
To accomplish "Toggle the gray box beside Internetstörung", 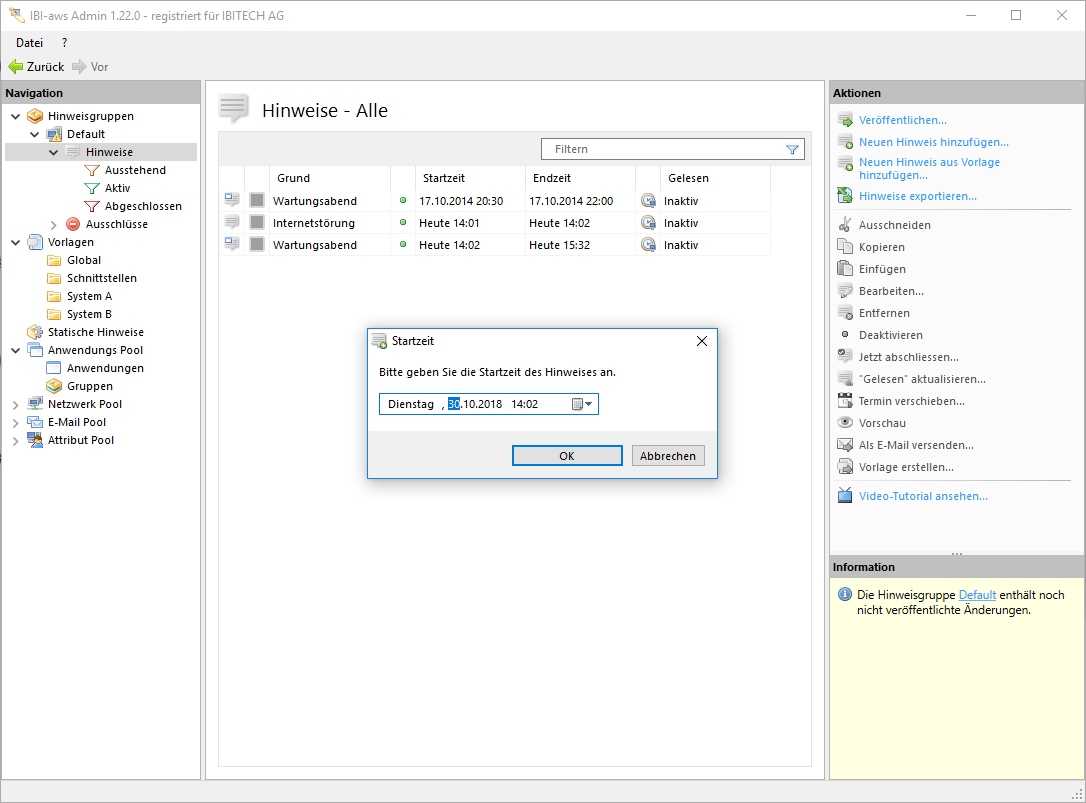I will click(257, 223).
